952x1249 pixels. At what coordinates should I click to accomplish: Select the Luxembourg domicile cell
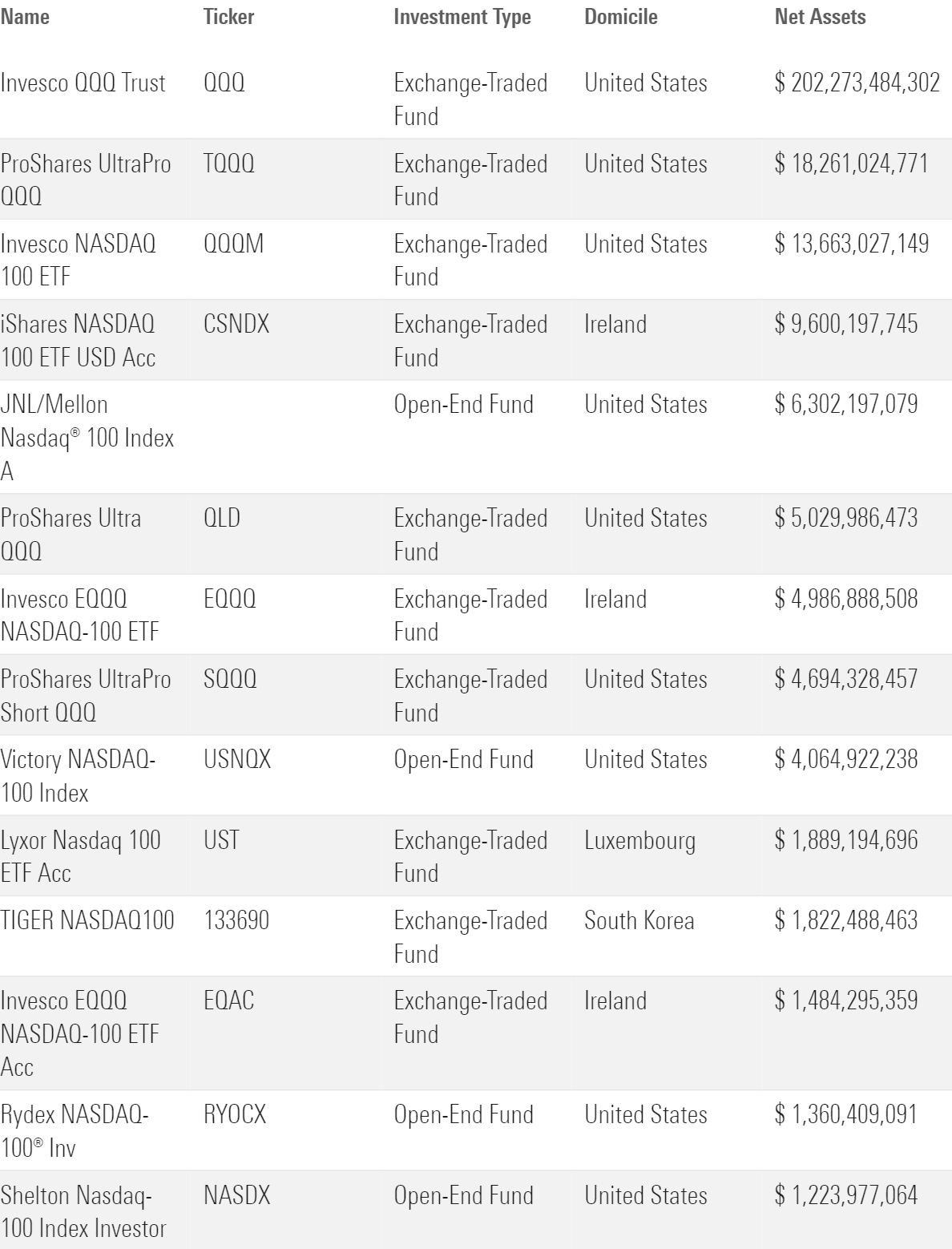pyautogui.click(x=639, y=840)
